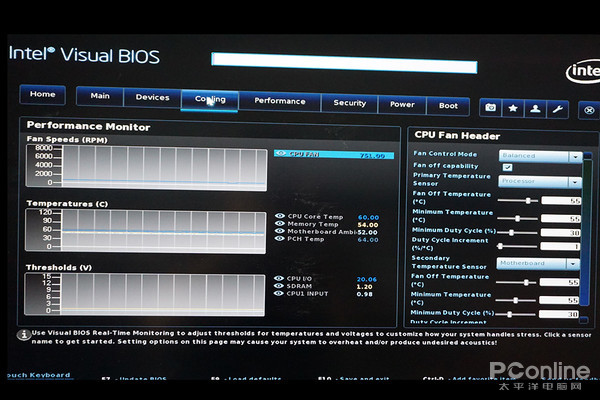Switch to the Main tab
600x400 pixels.
[100, 96]
